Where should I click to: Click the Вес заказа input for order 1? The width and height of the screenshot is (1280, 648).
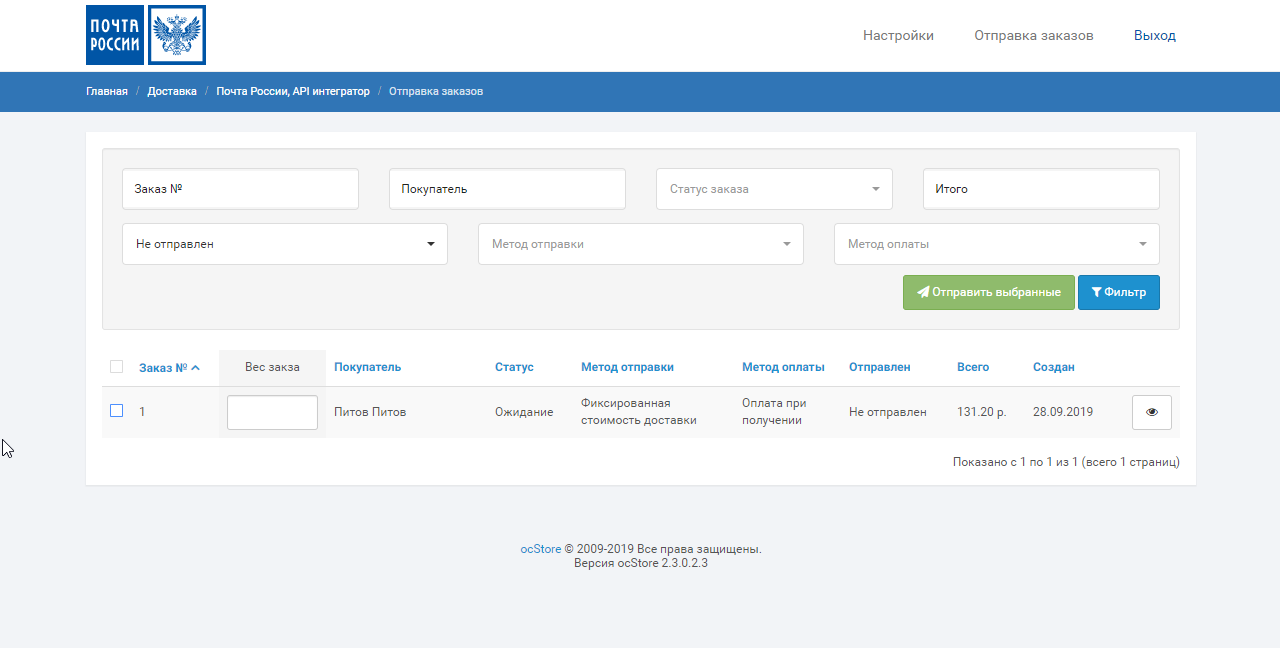click(272, 412)
